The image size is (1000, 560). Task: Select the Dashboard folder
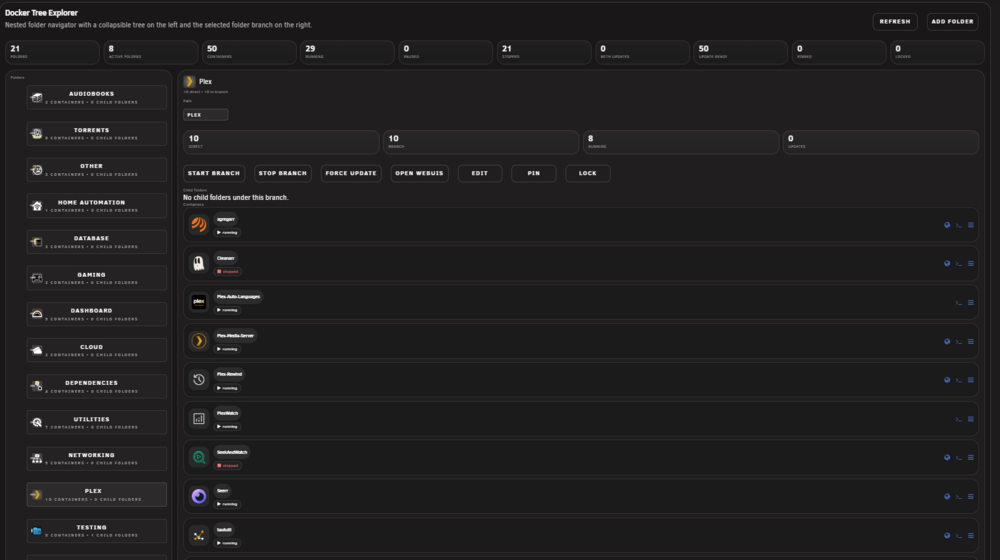coord(96,314)
